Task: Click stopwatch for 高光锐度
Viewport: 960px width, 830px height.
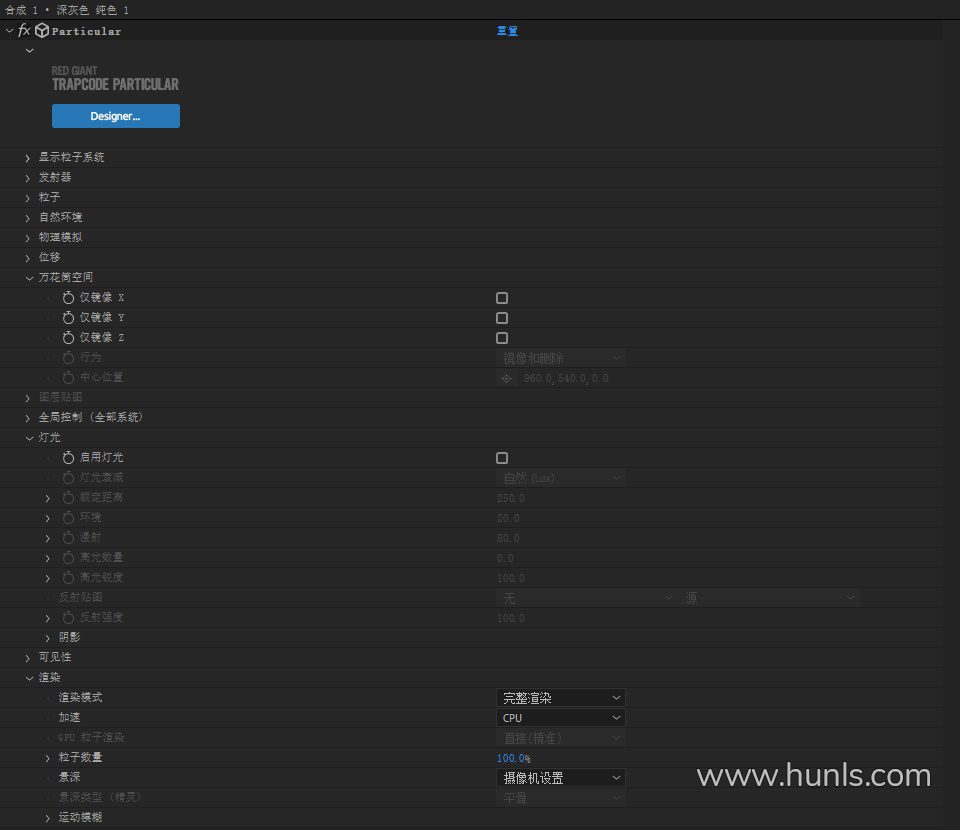Action: coord(68,578)
